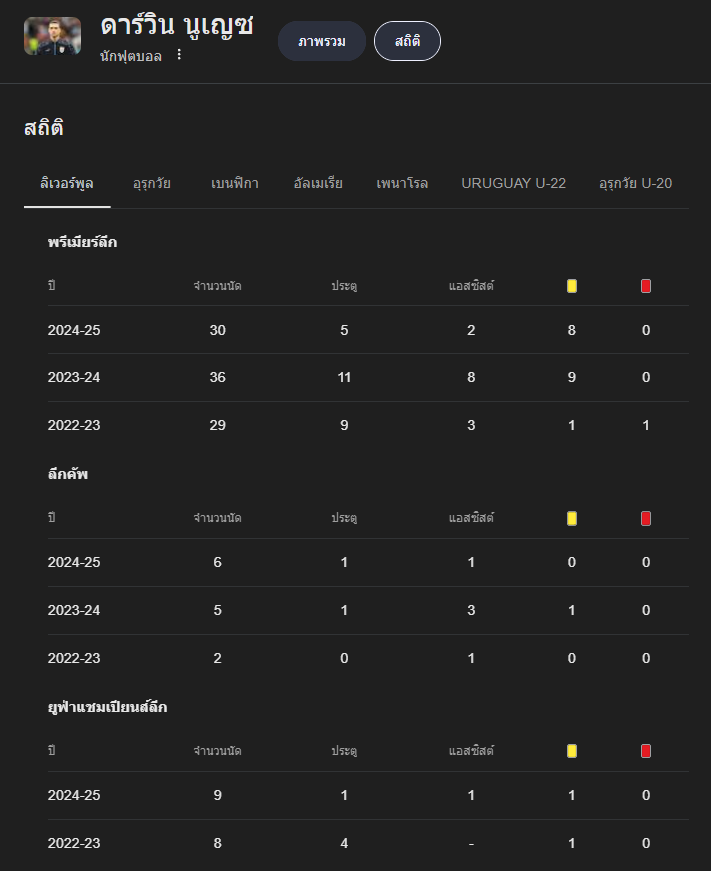
Task: Click the yellow card icon in ลีกคัพ header
Action: tap(572, 518)
